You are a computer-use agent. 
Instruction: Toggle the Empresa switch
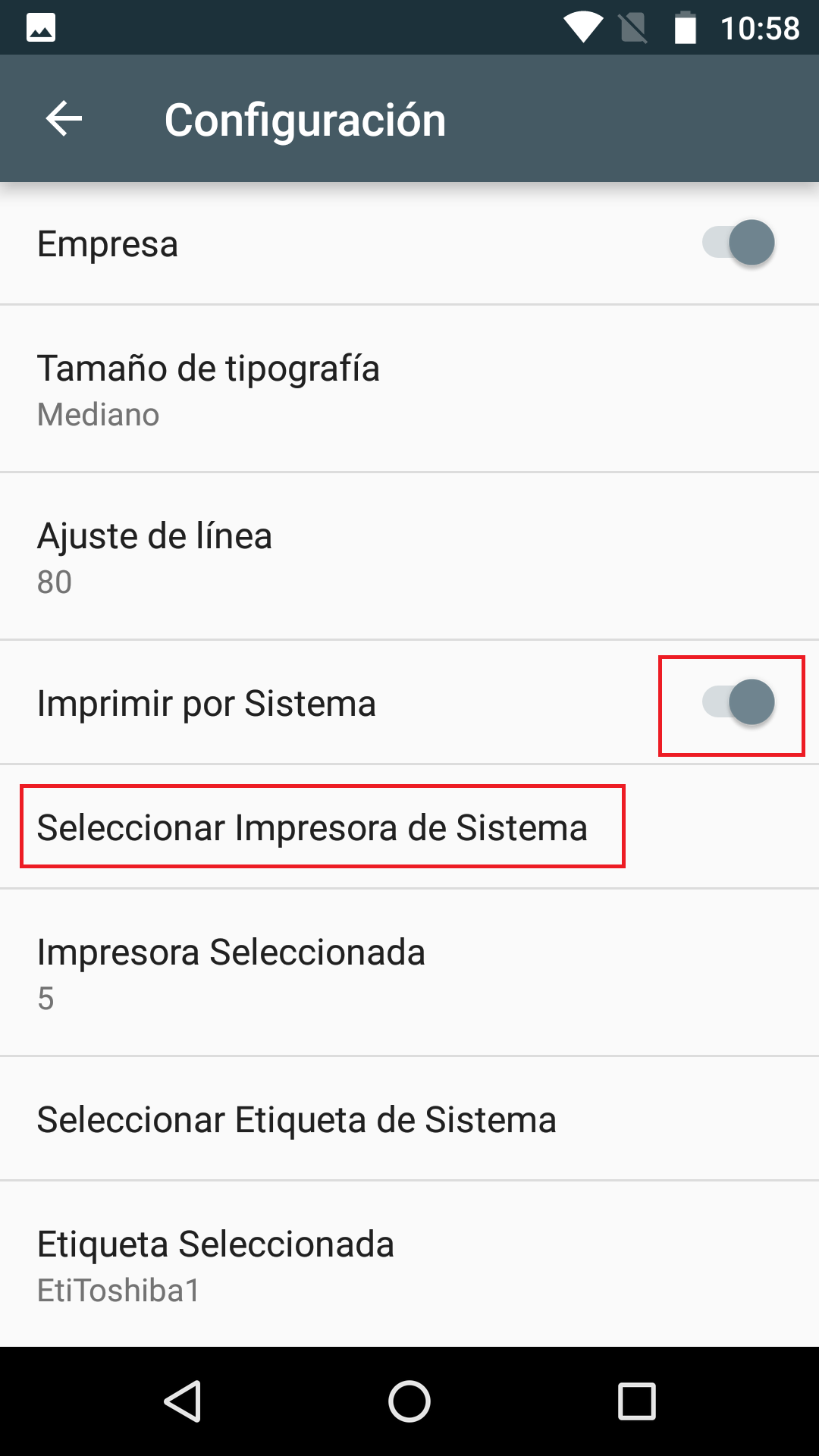click(x=739, y=243)
